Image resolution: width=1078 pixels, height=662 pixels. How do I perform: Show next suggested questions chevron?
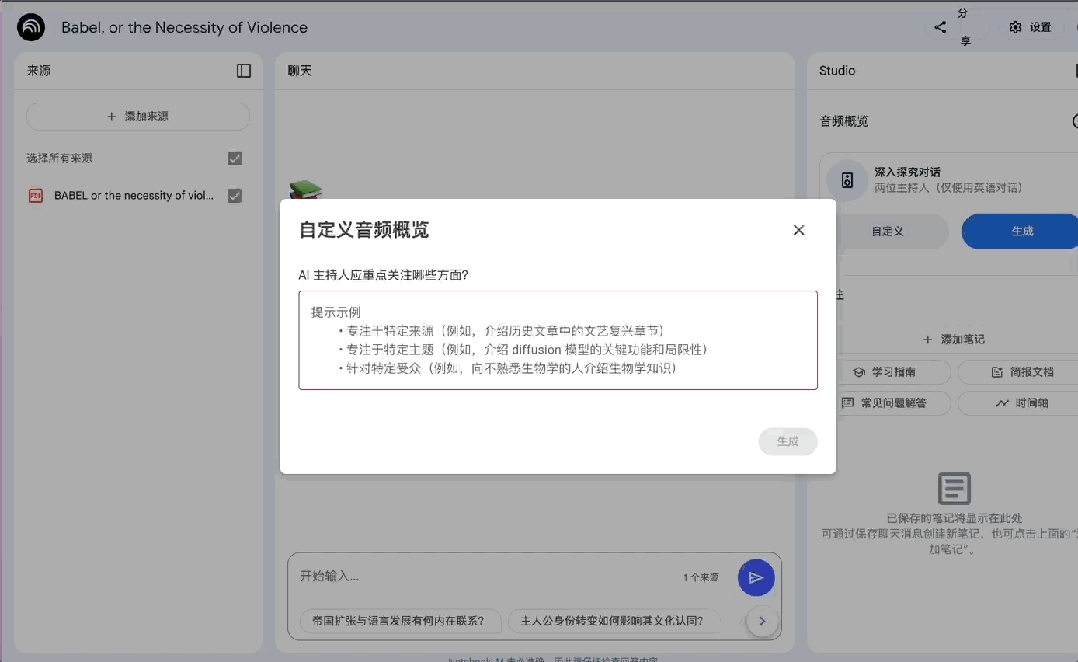(x=762, y=621)
